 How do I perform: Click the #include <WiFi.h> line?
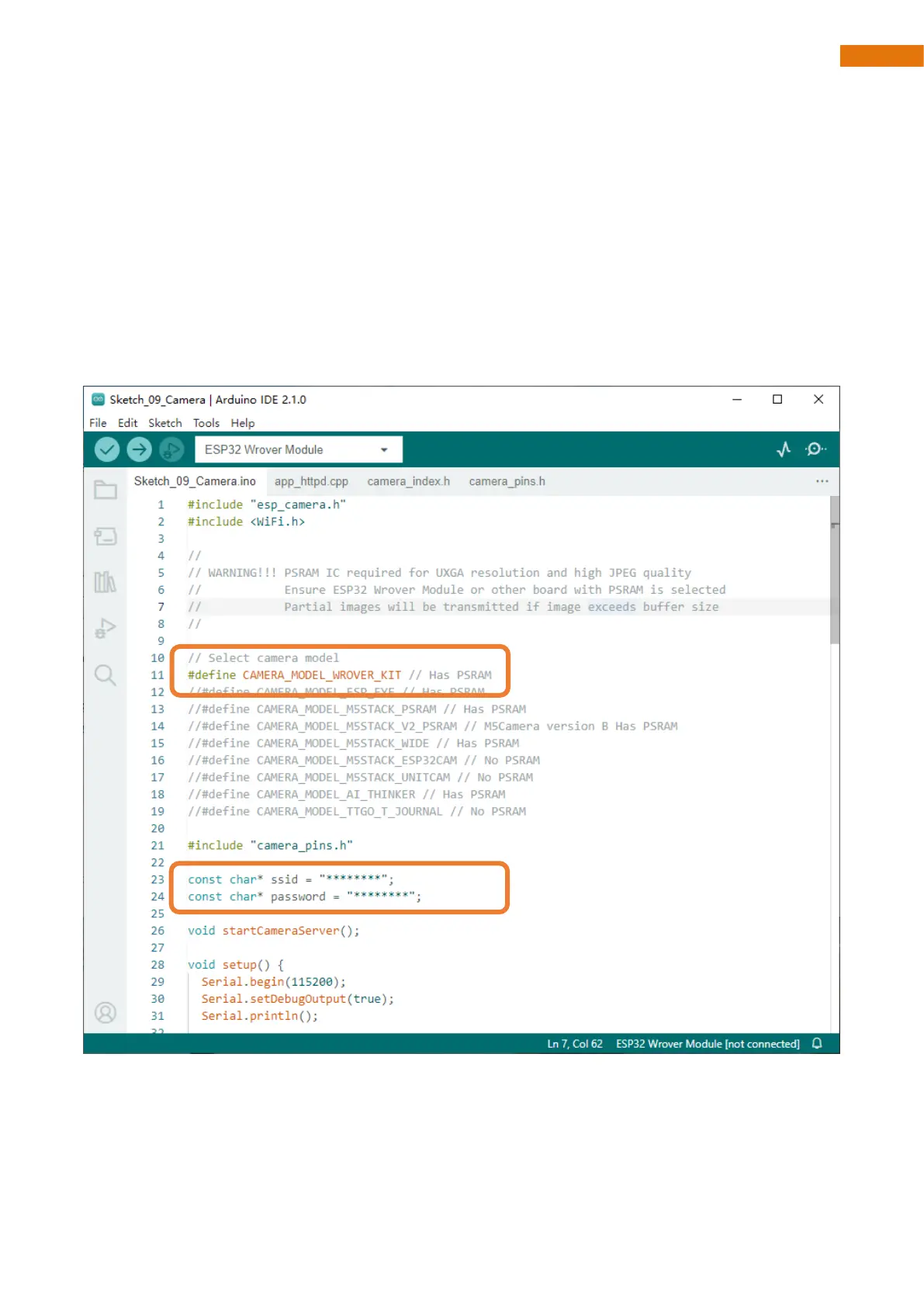(246, 522)
